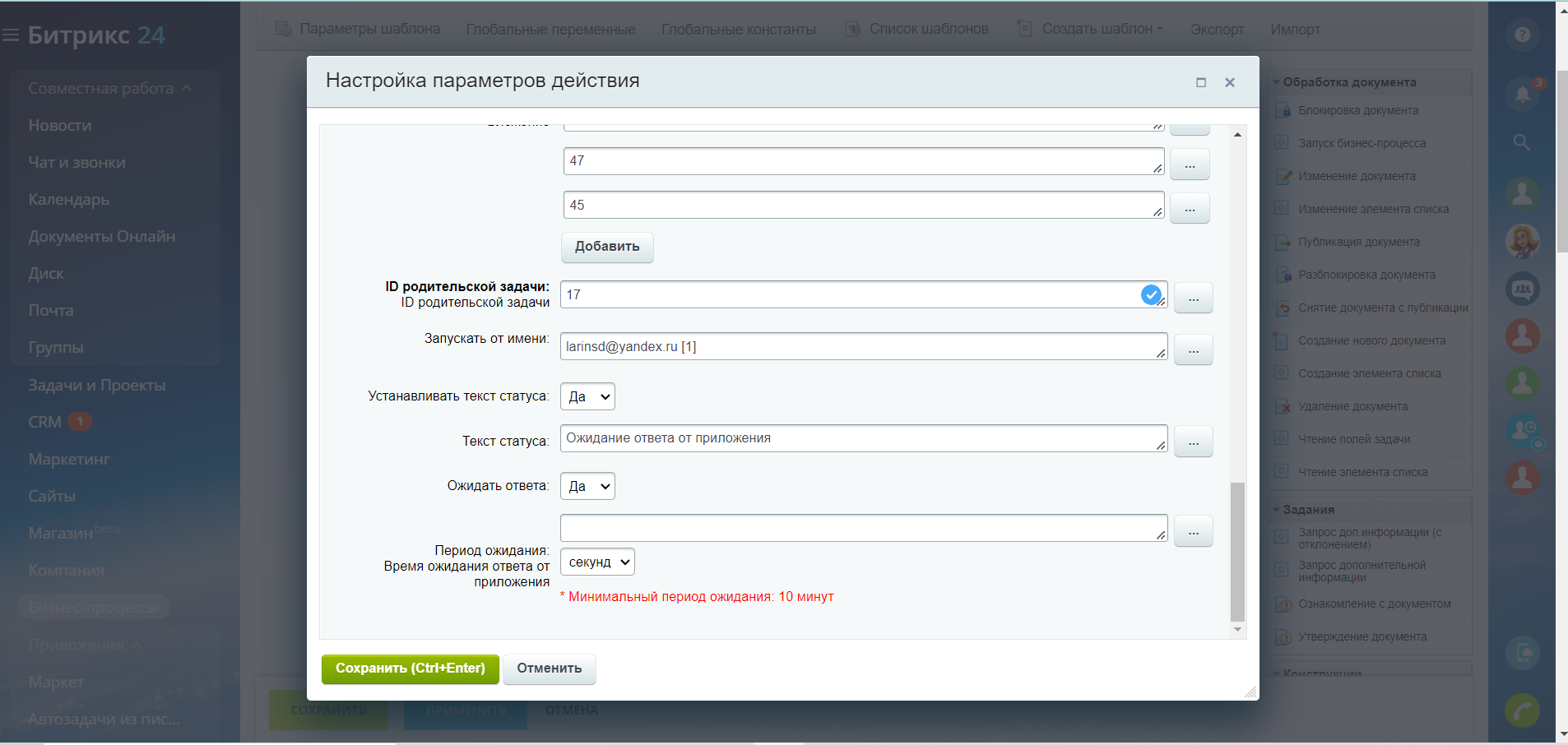Click the dialog vertical scrollbar thumb
1568x745 pixels.
click(x=1237, y=551)
